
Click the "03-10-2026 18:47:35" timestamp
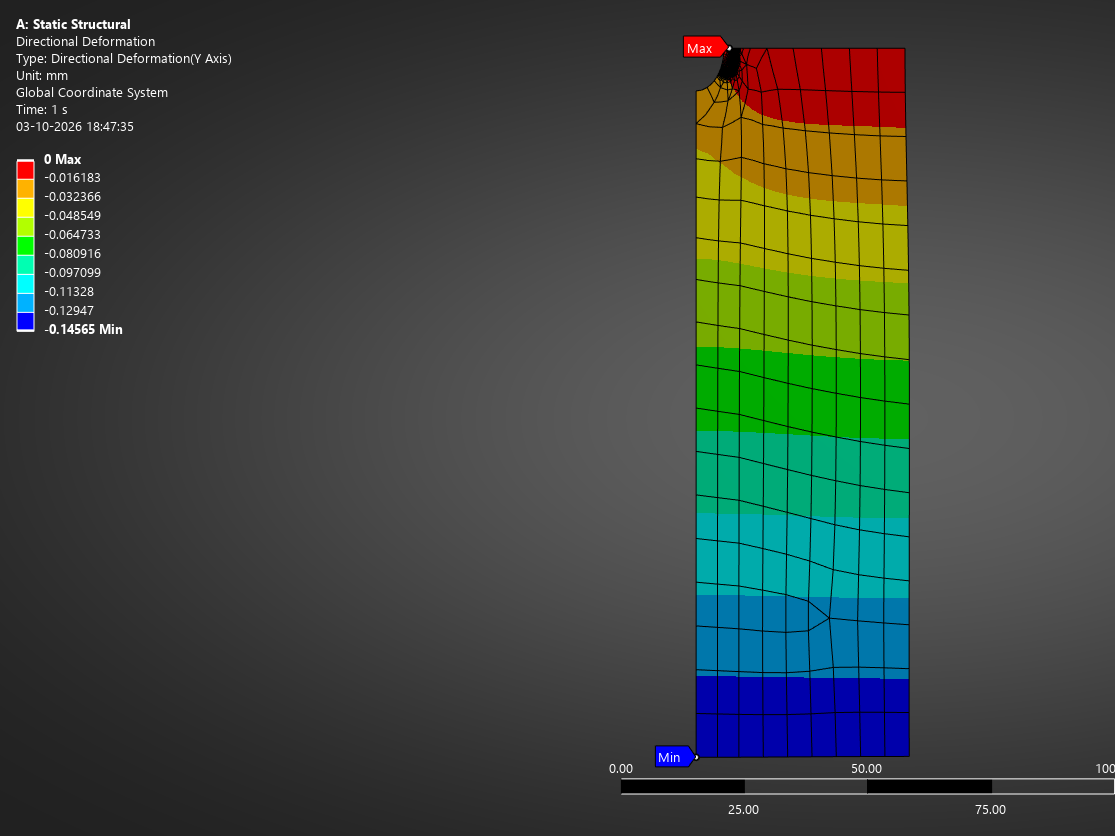point(75,127)
